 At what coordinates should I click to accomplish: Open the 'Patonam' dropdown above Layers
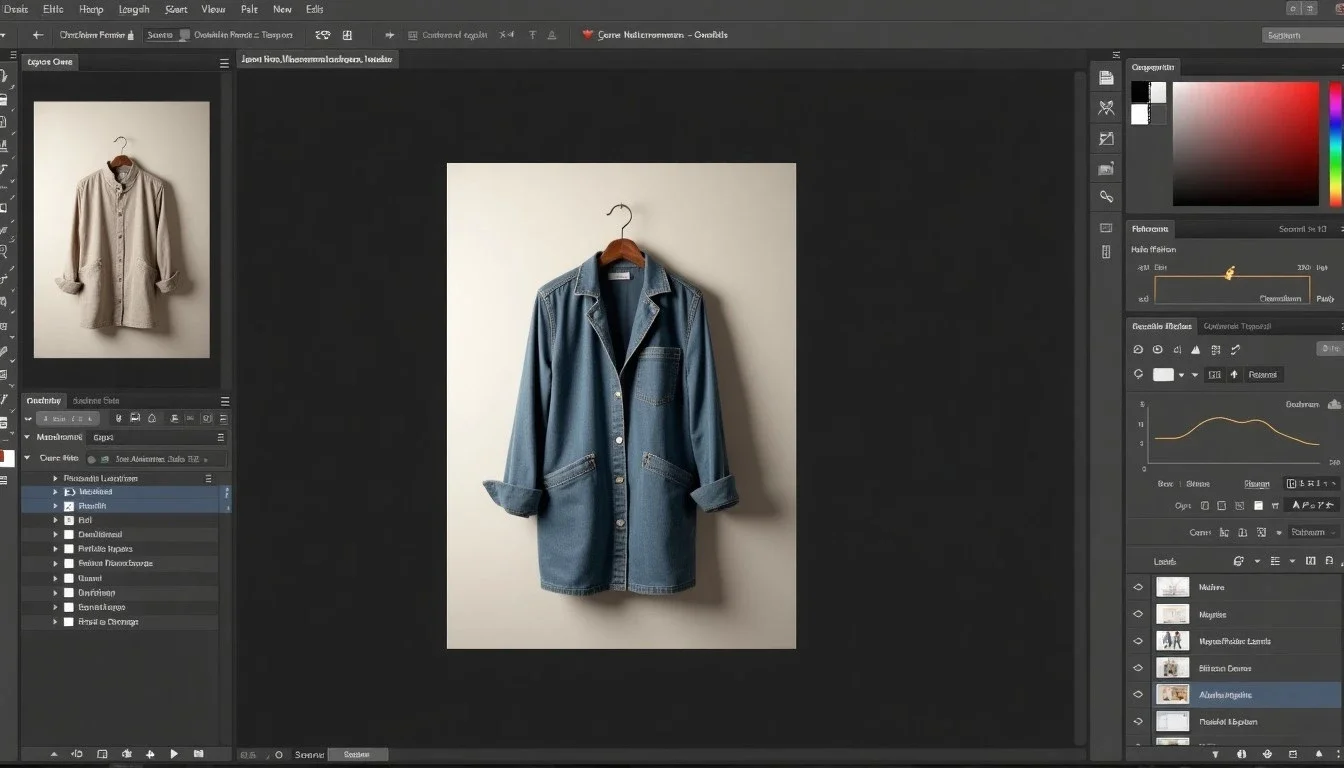coord(1312,533)
